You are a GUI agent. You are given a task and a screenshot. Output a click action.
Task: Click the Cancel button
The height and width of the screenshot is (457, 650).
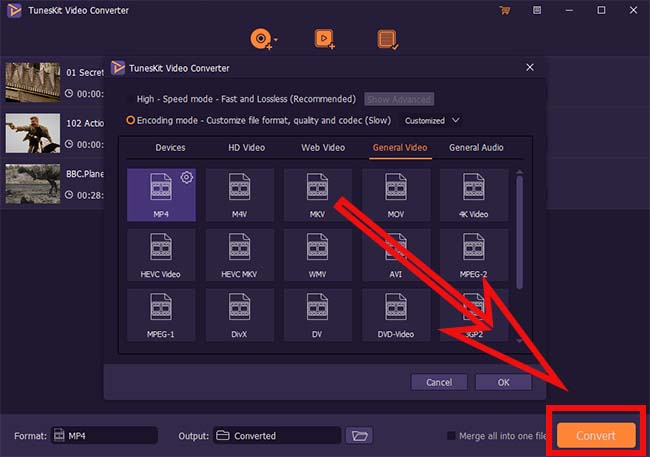coord(439,382)
